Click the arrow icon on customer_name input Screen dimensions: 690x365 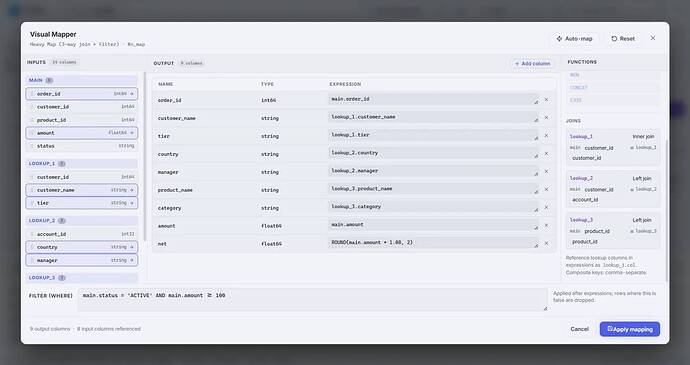(x=132, y=190)
